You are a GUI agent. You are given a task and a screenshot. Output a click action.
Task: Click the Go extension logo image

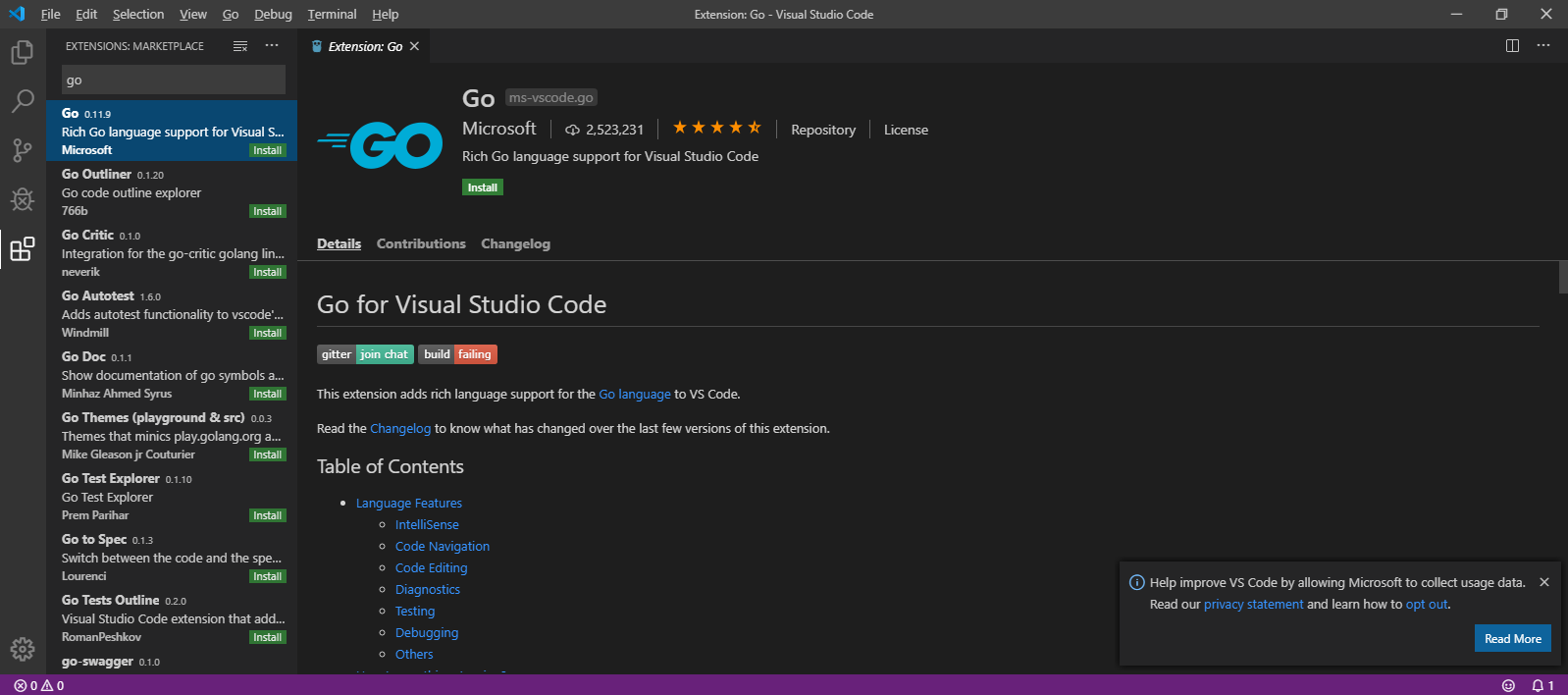[x=380, y=145]
